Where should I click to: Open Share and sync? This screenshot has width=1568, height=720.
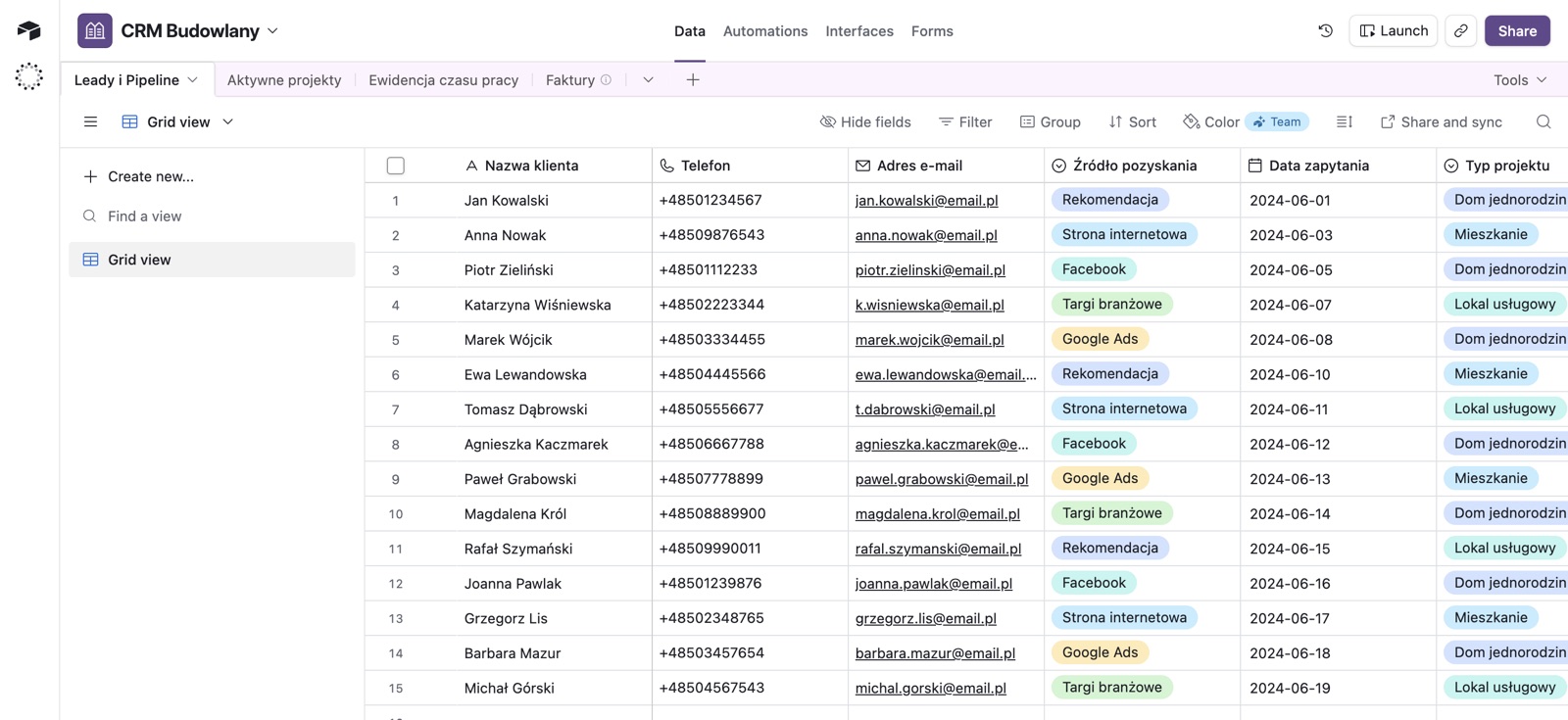tap(1442, 121)
